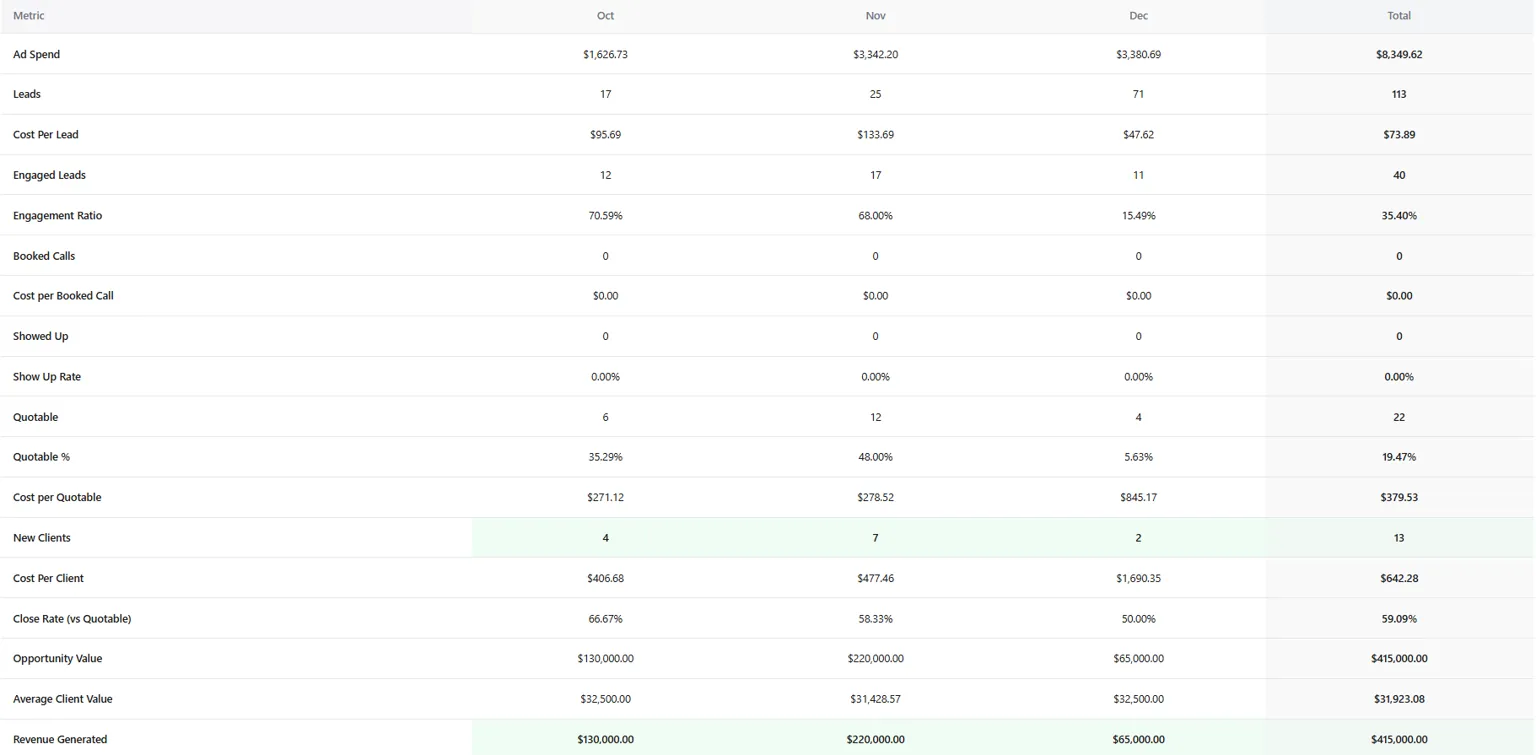Click total cost per quotable $379.53
This screenshot has height=755, width=1536.
(1399, 498)
